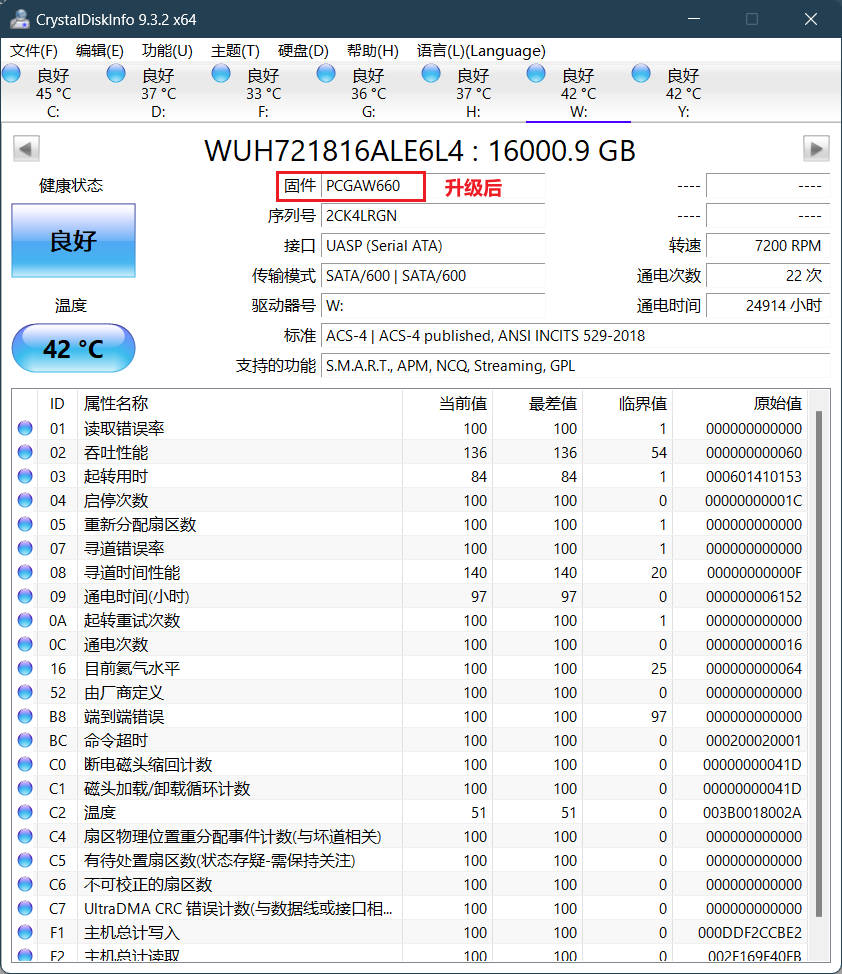This screenshot has width=842, height=974.
Task: Click the 转速 field 7200 RPM
Action: click(768, 245)
